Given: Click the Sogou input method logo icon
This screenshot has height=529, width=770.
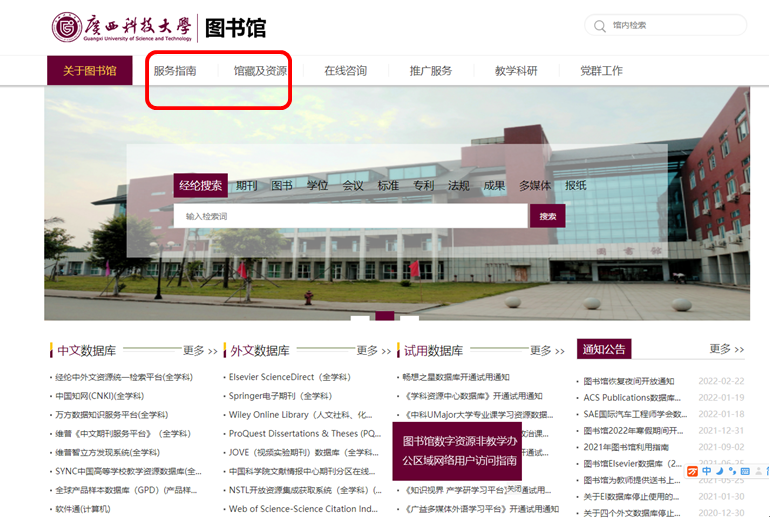Looking at the screenshot, I should pyautogui.click(x=692, y=472).
